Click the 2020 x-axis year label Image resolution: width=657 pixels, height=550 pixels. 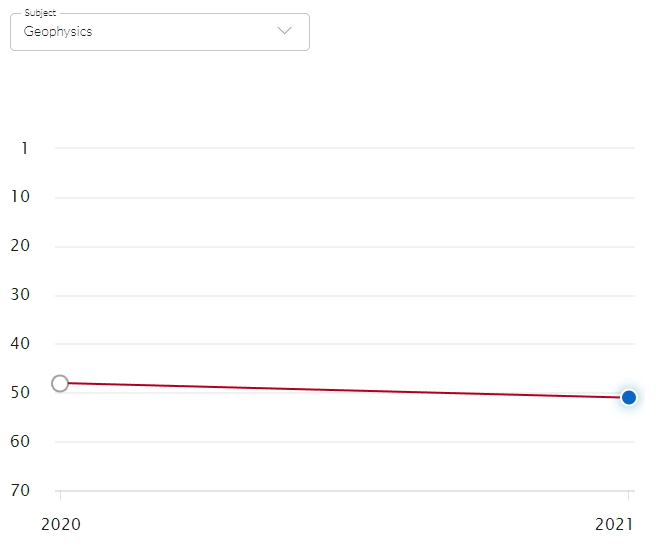click(61, 524)
